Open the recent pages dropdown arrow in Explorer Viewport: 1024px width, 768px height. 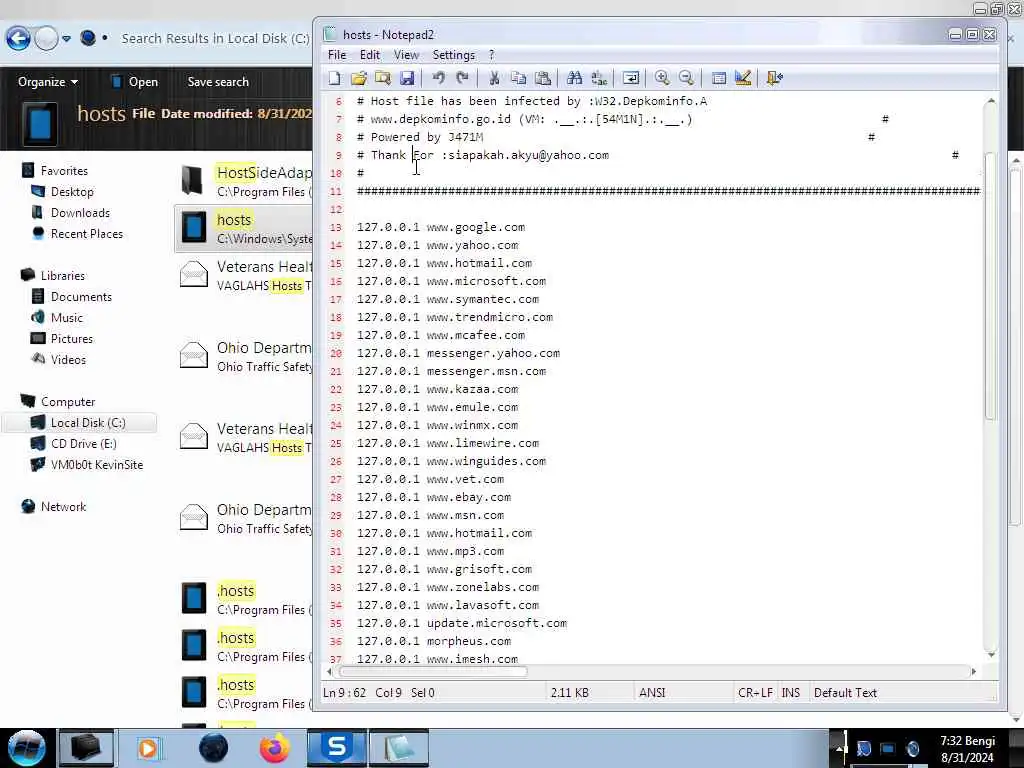click(67, 39)
